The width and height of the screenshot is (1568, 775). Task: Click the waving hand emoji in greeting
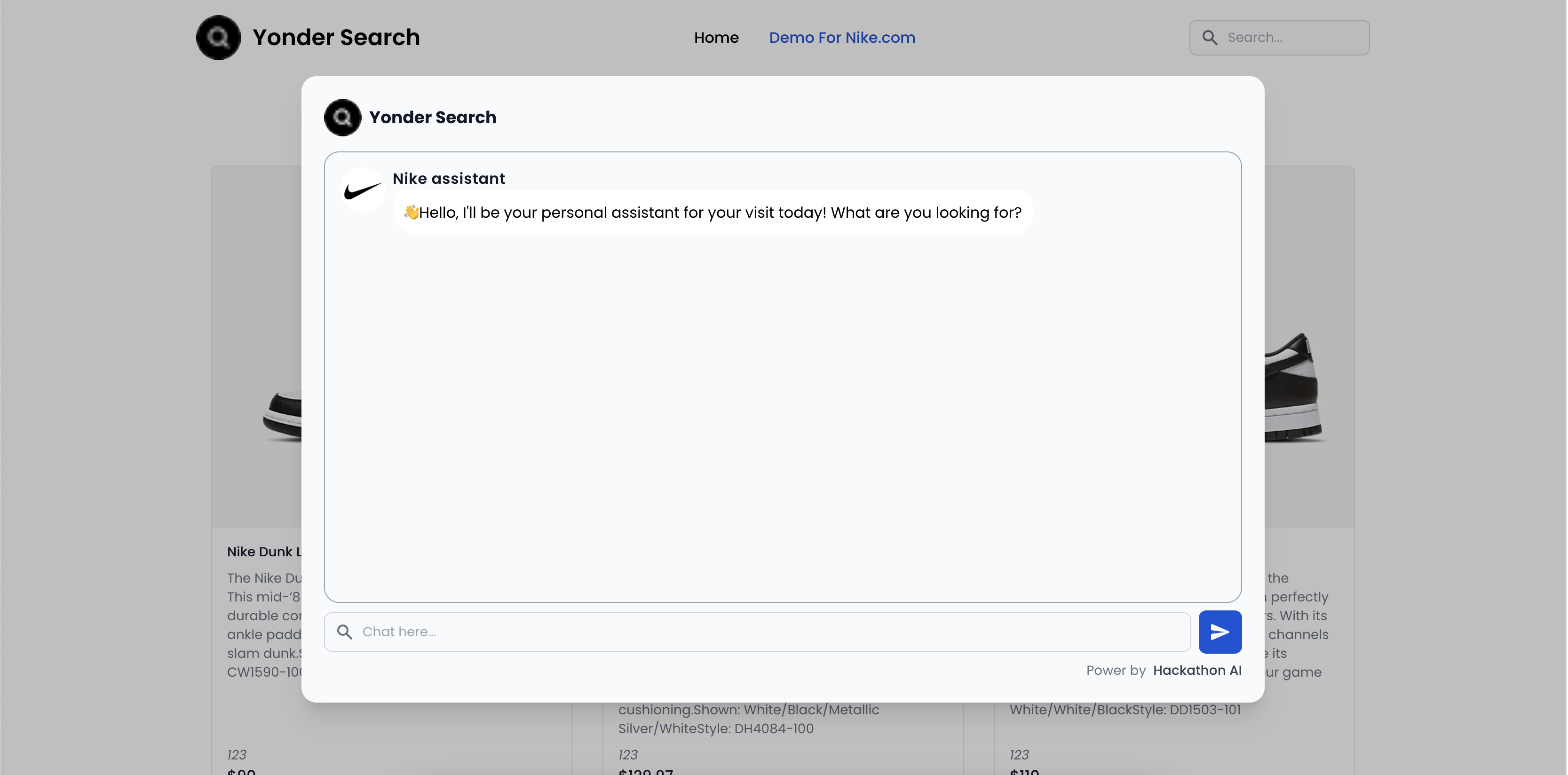pos(411,212)
